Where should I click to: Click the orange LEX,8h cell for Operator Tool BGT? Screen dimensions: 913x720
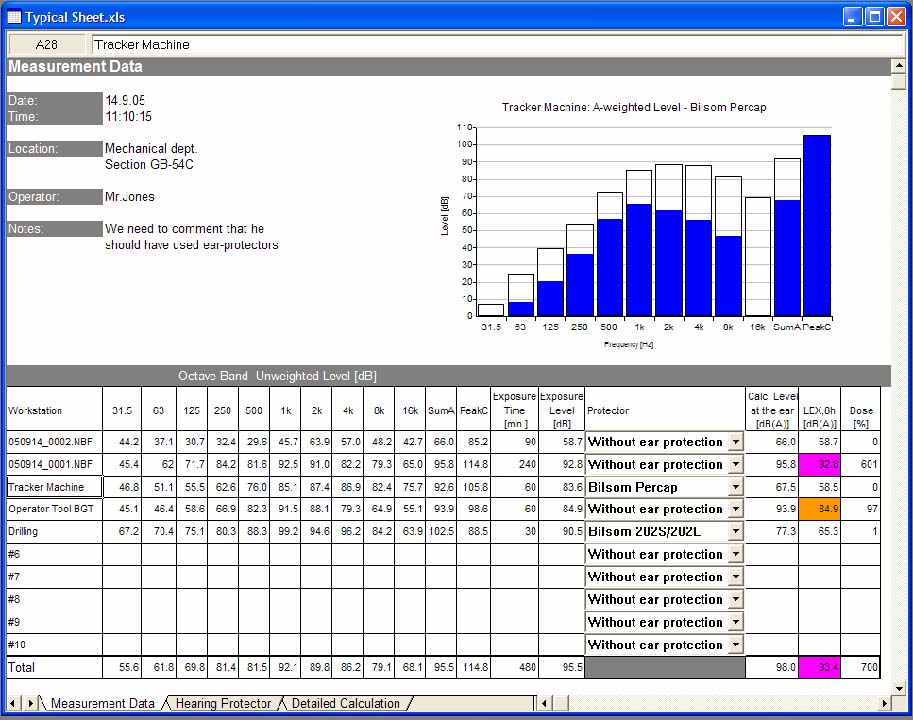[819, 509]
